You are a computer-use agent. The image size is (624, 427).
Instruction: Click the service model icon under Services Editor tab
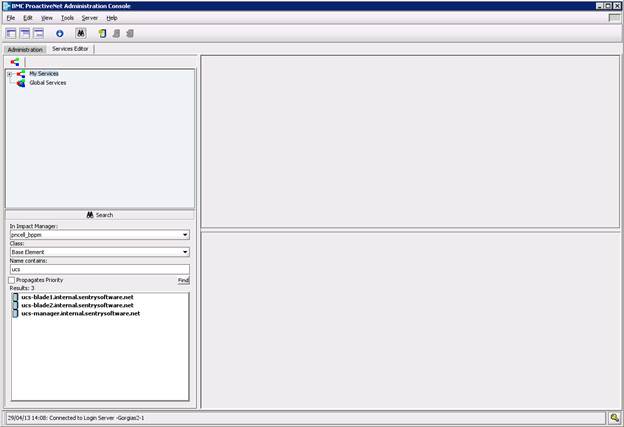pos(15,62)
